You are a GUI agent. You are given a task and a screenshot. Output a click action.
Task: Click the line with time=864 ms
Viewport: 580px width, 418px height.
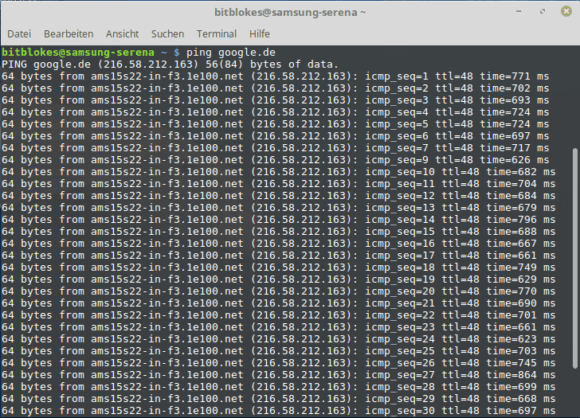tap(279, 375)
